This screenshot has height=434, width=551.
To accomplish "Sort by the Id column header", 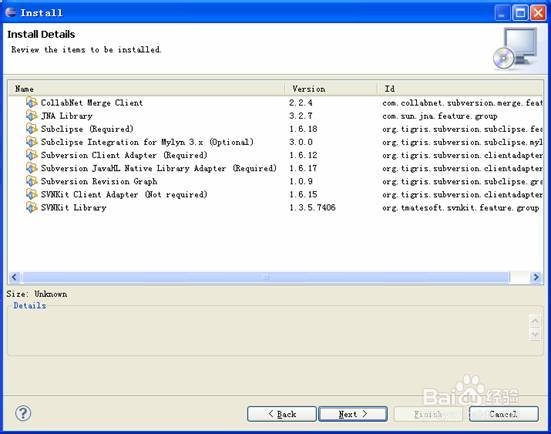I will [460, 89].
